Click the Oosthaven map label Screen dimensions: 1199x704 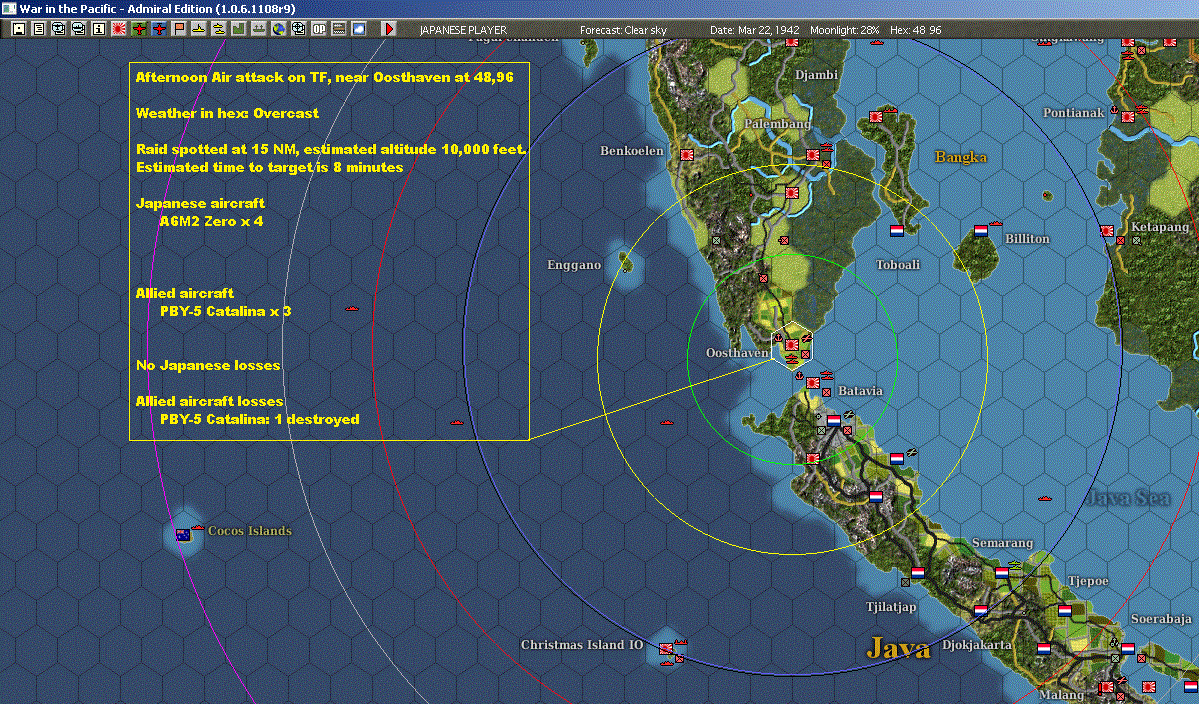[737, 352]
